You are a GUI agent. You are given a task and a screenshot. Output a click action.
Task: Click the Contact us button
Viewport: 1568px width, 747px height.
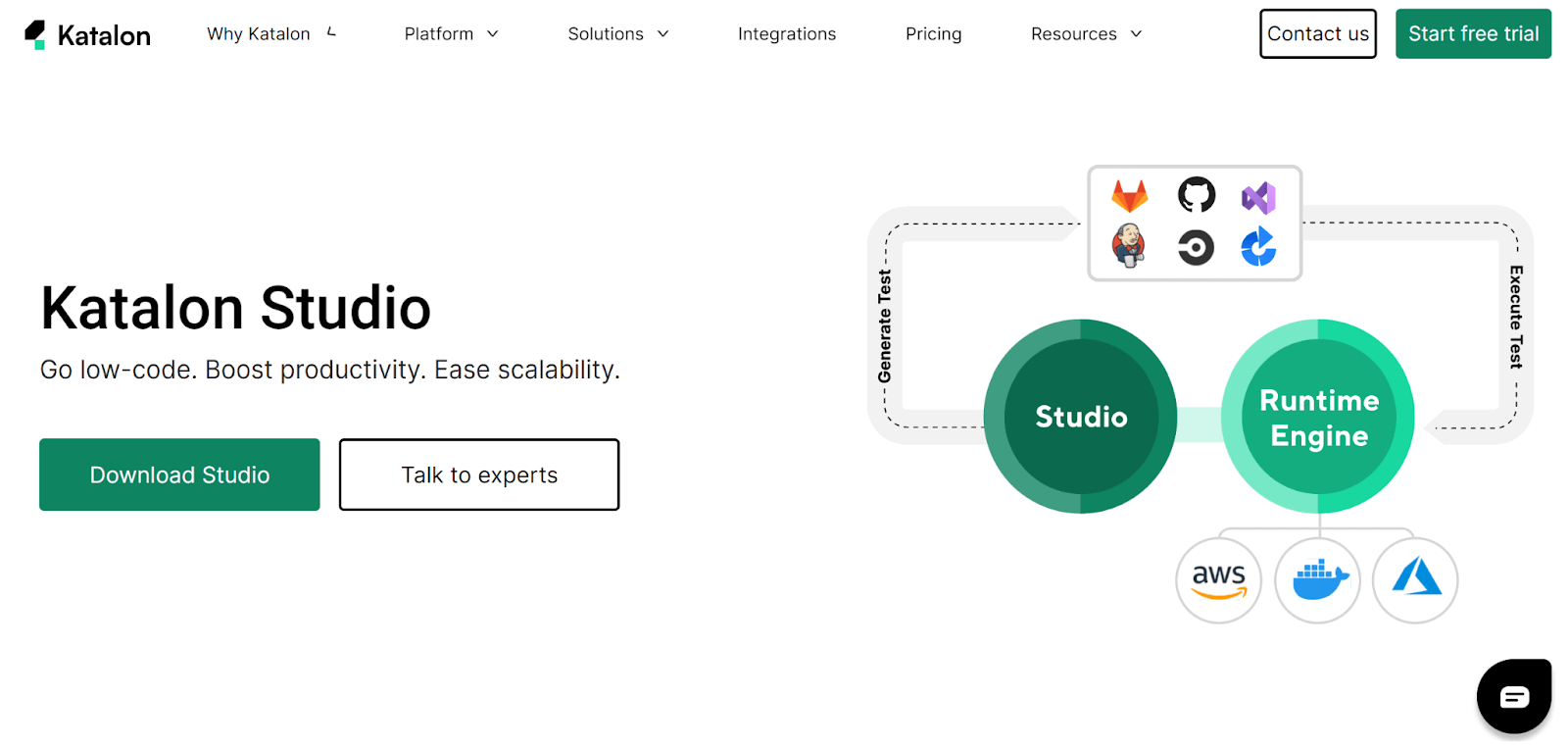click(x=1318, y=34)
